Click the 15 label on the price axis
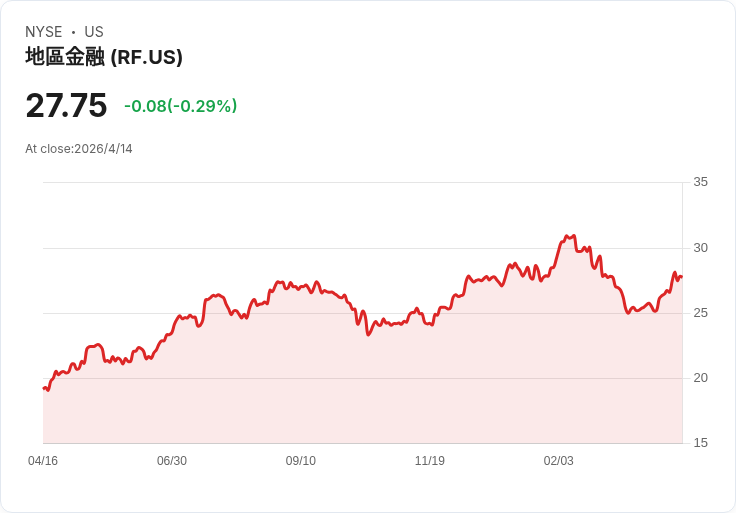 pyautogui.click(x=701, y=443)
